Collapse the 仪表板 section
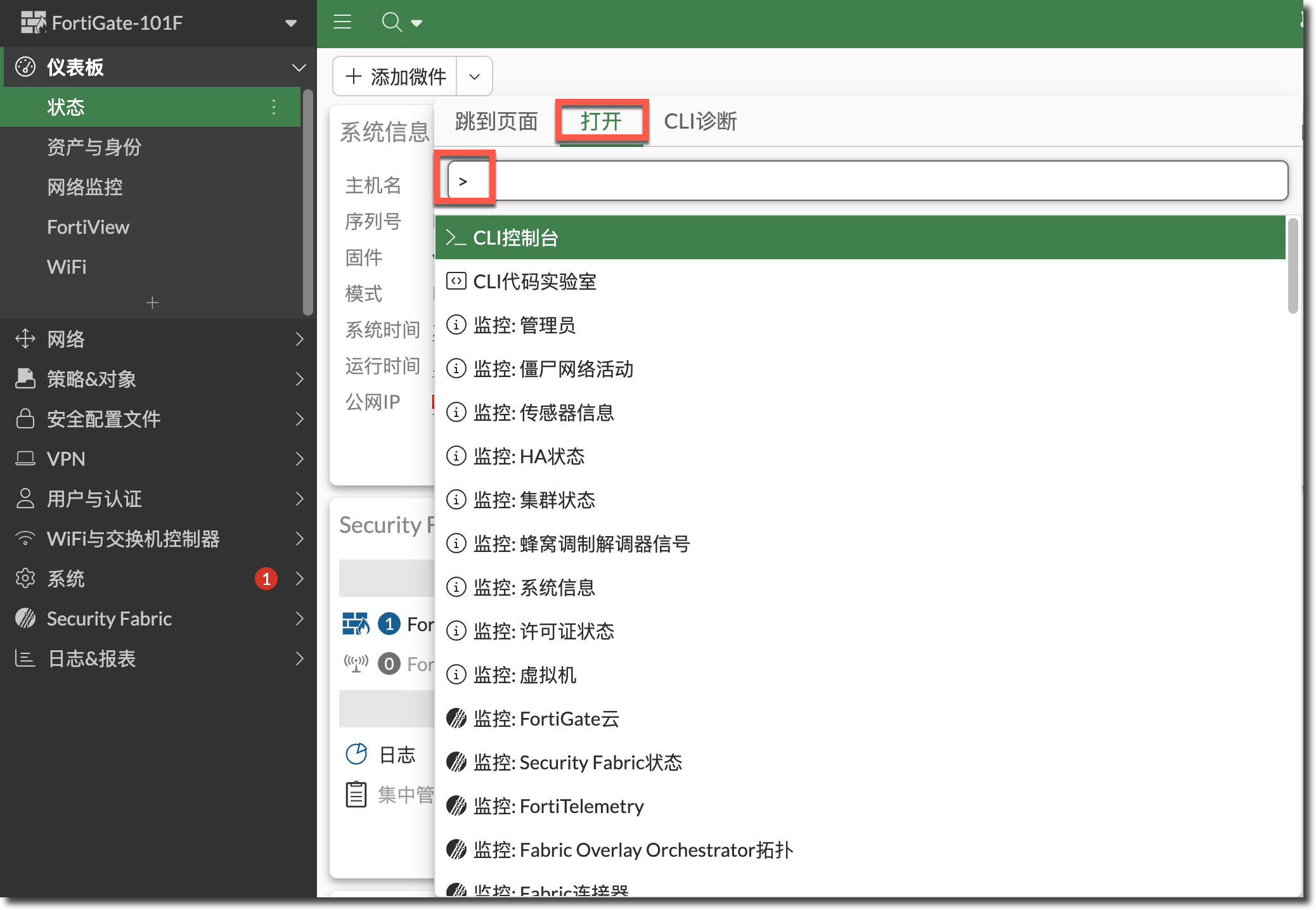Viewport: 1316px width, 910px height. point(299,67)
